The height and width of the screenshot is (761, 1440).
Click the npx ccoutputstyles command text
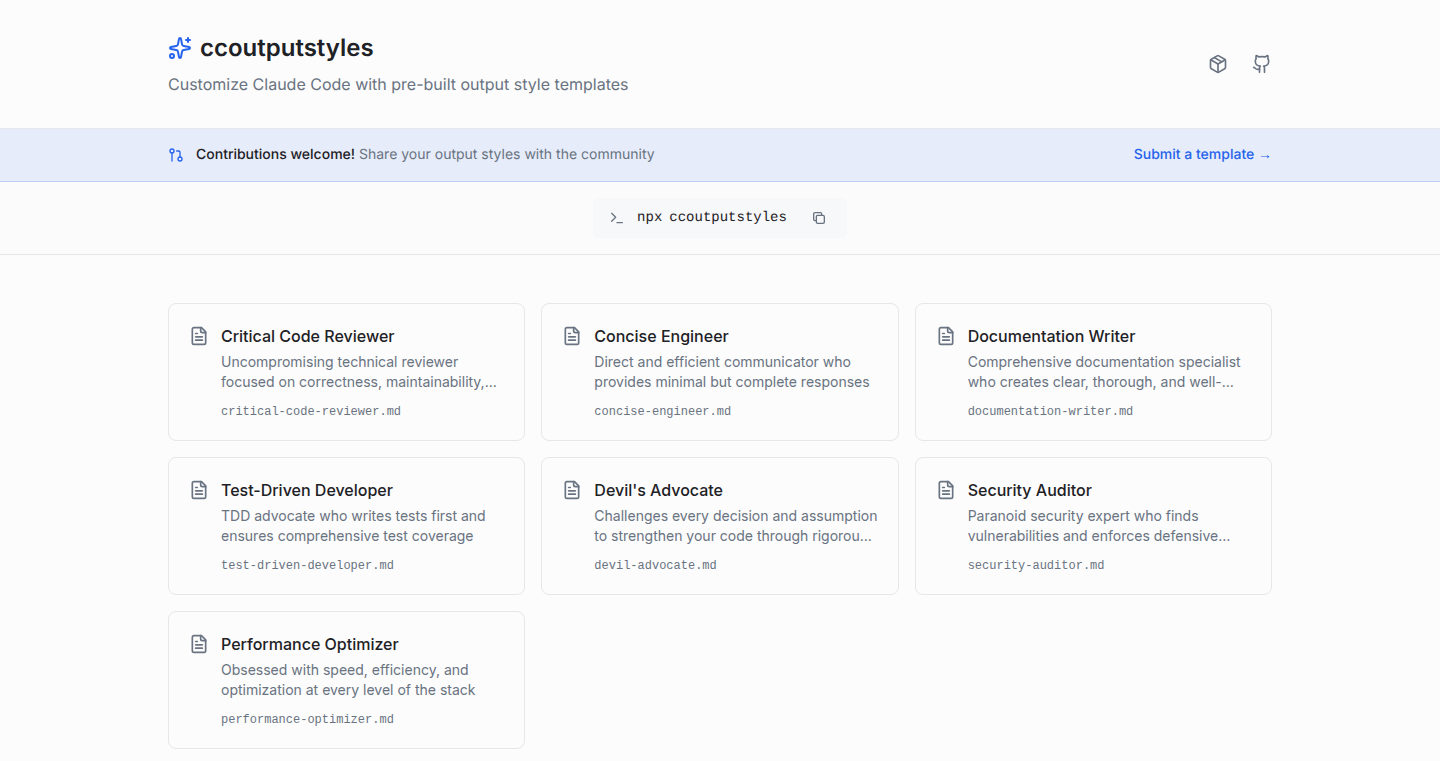[712, 217]
